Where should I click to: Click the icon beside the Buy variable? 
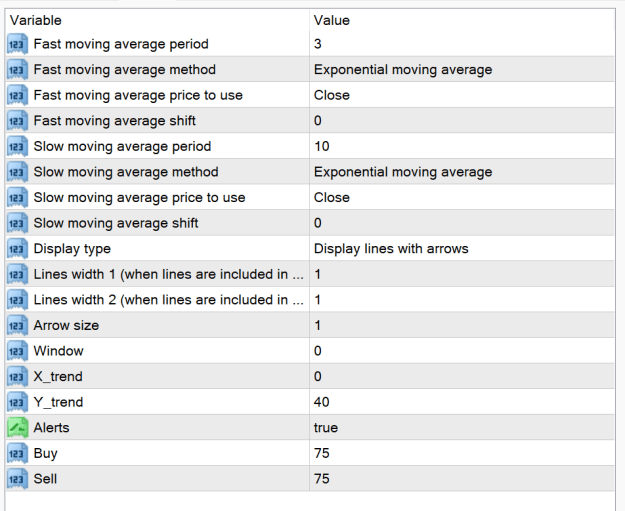tap(17, 454)
